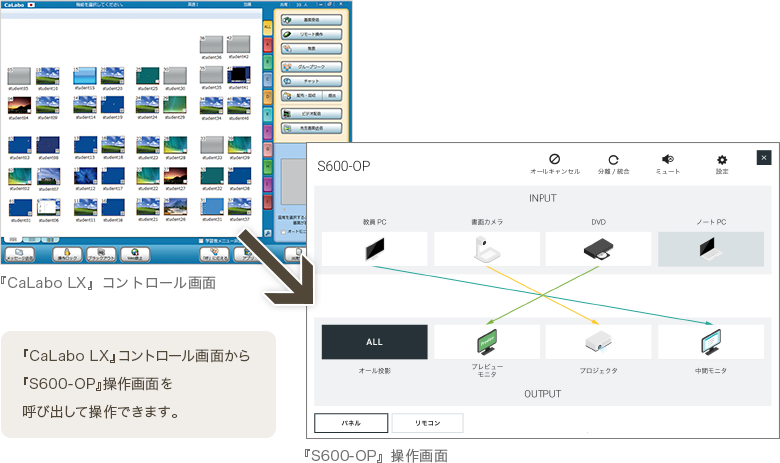The height and width of the screenshot is (463, 780).
Task: Select the DVD input source
Action: pos(598,249)
